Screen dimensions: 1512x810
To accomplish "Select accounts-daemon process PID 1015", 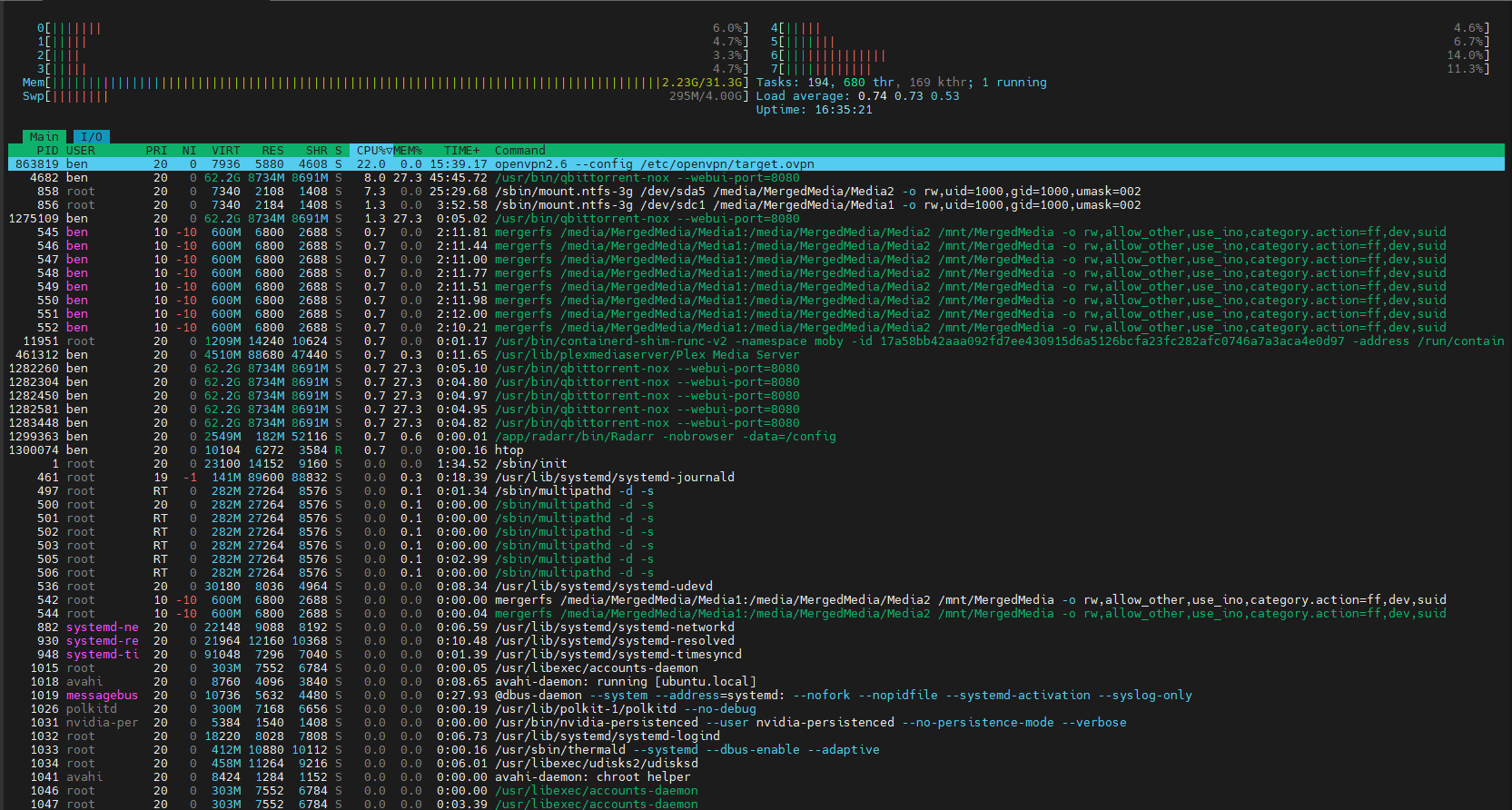I will click(x=756, y=668).
